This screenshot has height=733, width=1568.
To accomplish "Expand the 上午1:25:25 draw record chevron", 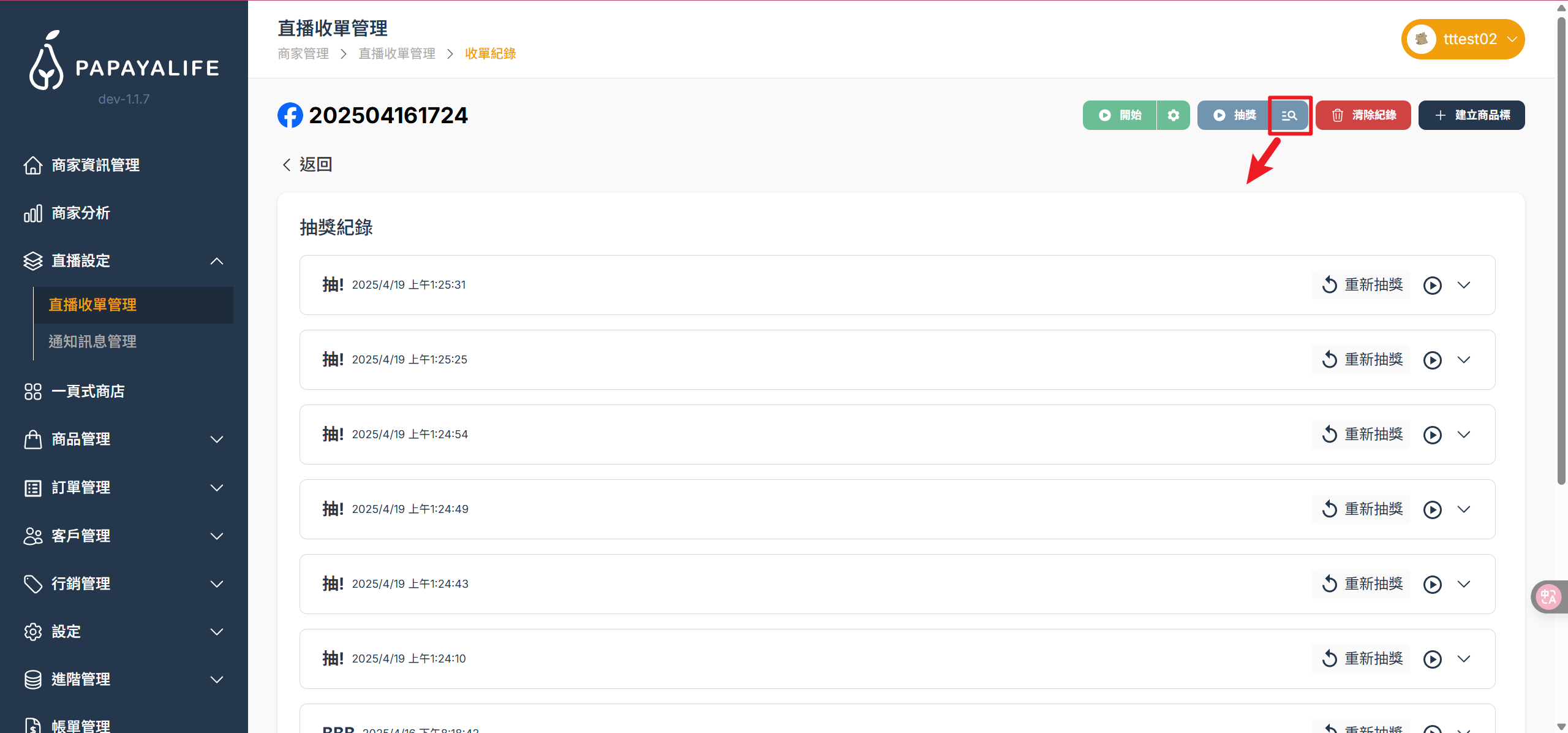I will click(1464, 360).
